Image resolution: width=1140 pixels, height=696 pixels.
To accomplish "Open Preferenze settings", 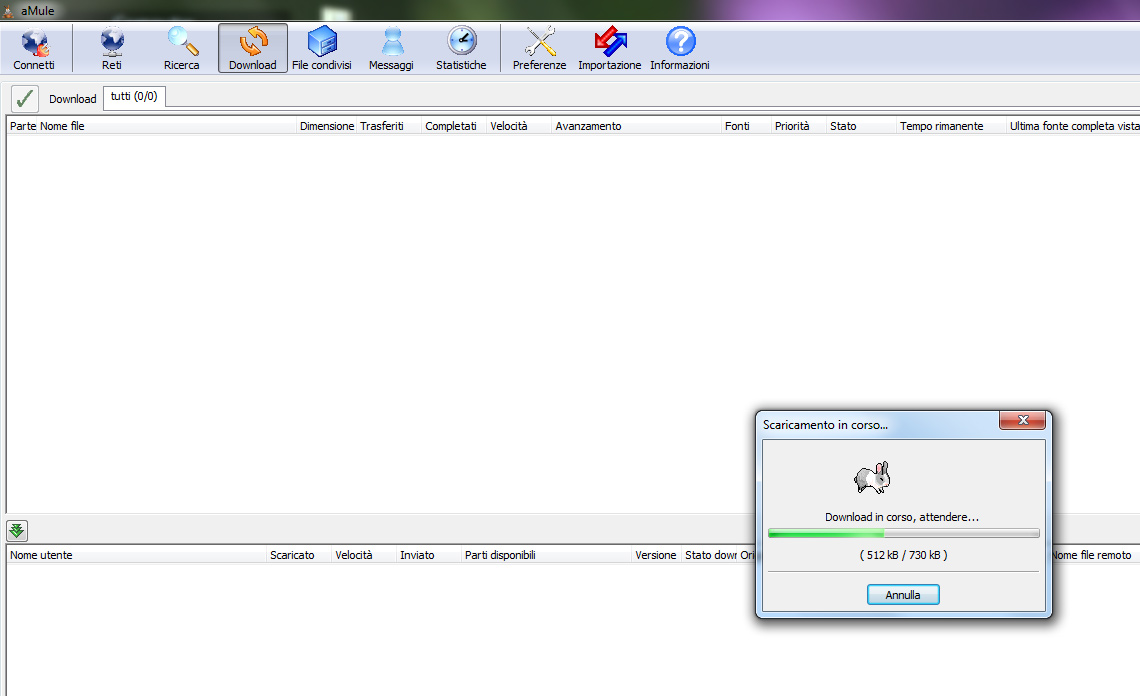I will pyautogui.click(x=539, y=49).
